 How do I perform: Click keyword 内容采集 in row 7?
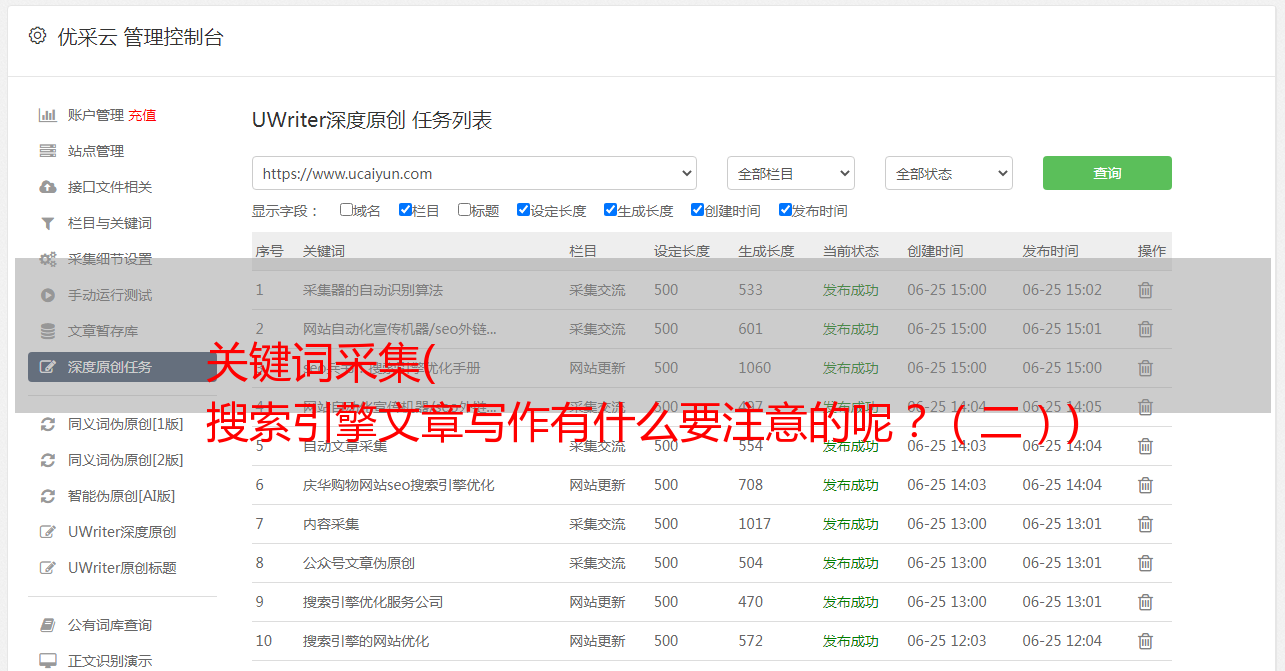coord(331,524)
